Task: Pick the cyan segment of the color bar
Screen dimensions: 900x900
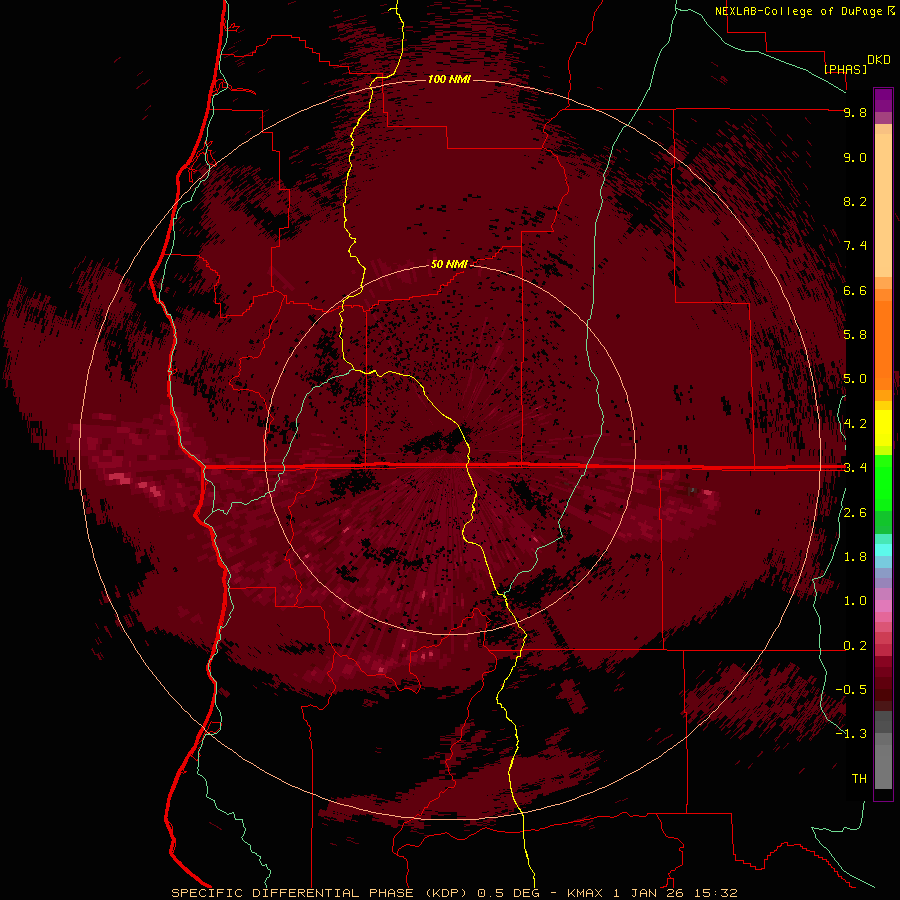Action: tap(883, 550)
